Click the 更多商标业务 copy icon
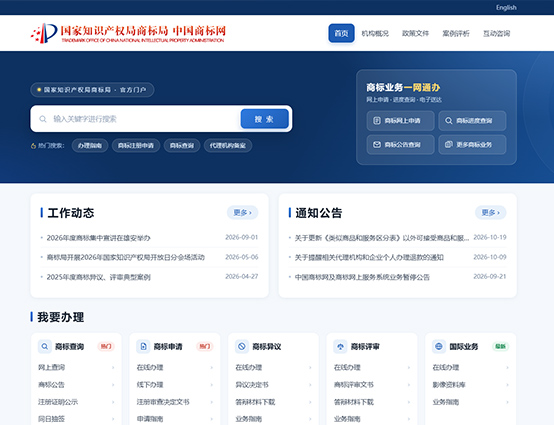 click(x=449, y=144)
